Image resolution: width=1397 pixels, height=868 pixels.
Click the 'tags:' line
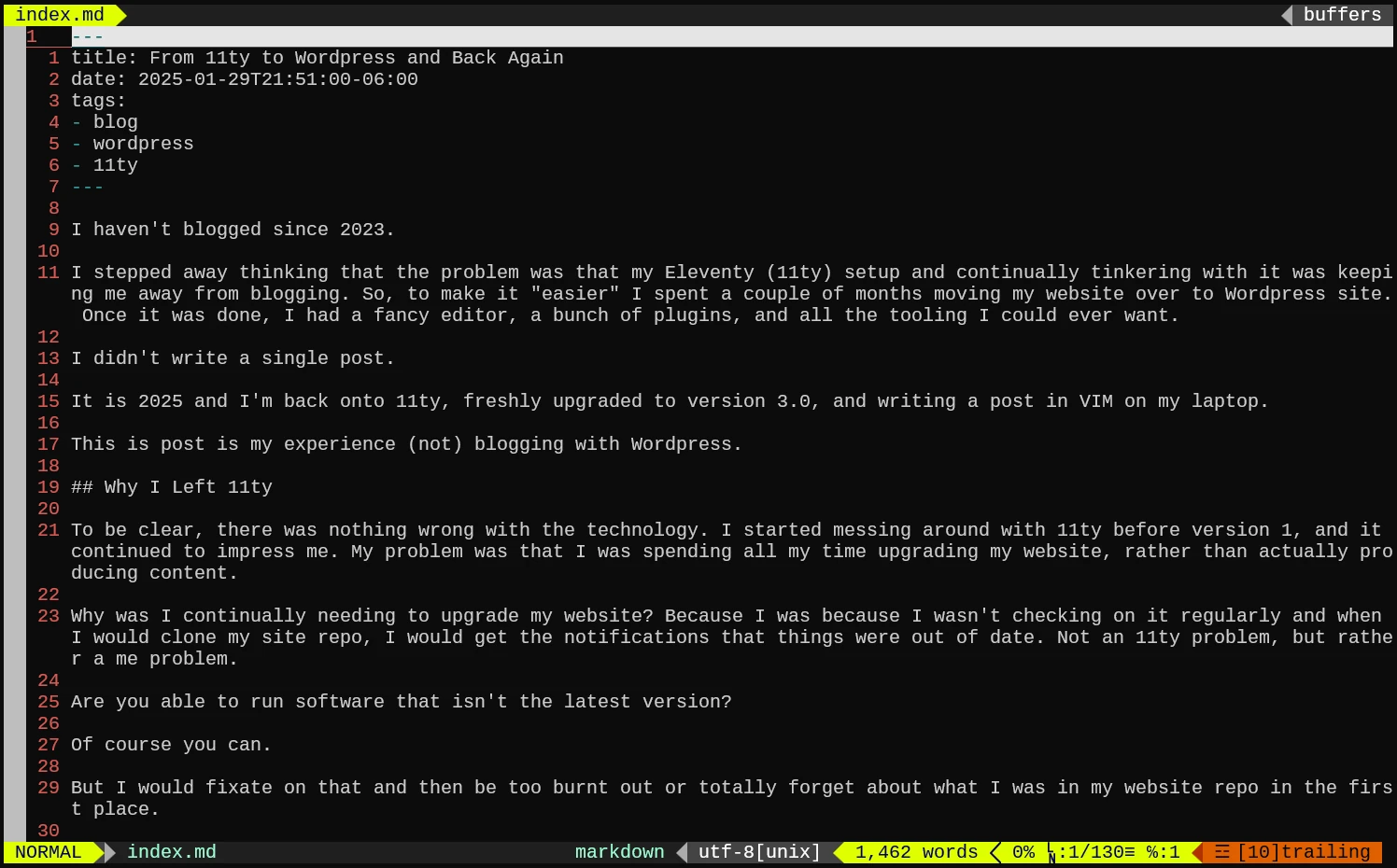pyautogui.click(x=99, y=101)
